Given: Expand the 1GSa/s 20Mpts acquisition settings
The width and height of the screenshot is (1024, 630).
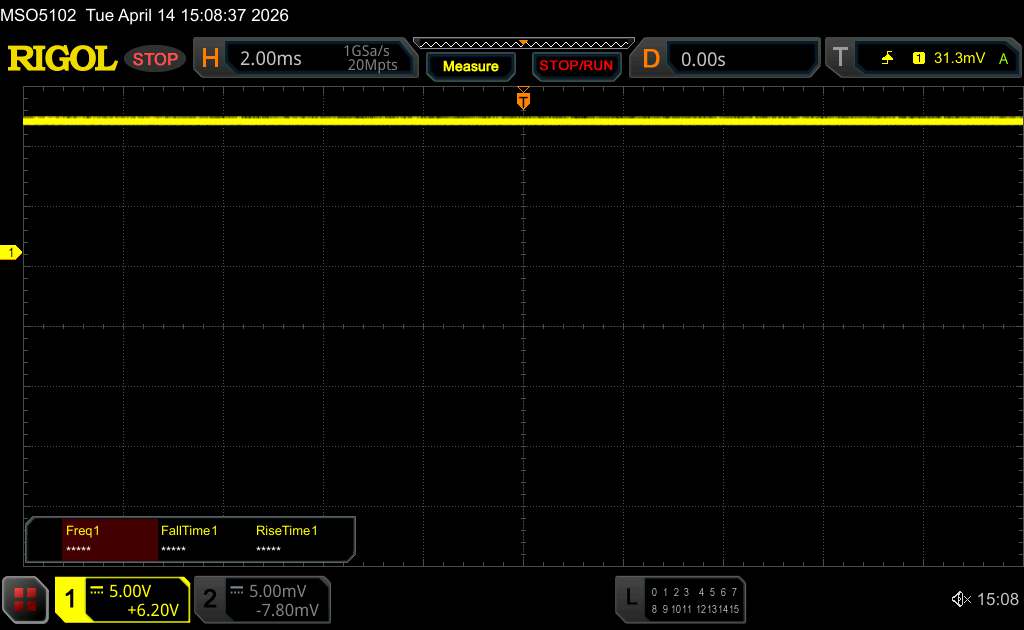Looking at the screenshot, I should (370, 59).
